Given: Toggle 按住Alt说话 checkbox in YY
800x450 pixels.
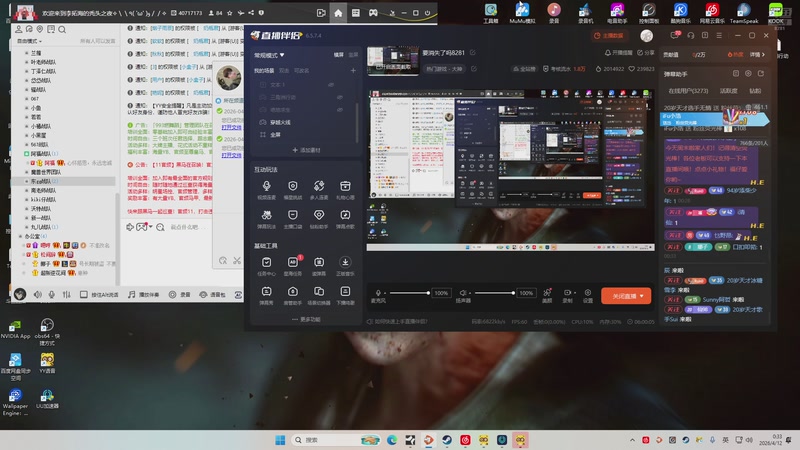Looking at the screenshot, I should [x=84, y=294].
